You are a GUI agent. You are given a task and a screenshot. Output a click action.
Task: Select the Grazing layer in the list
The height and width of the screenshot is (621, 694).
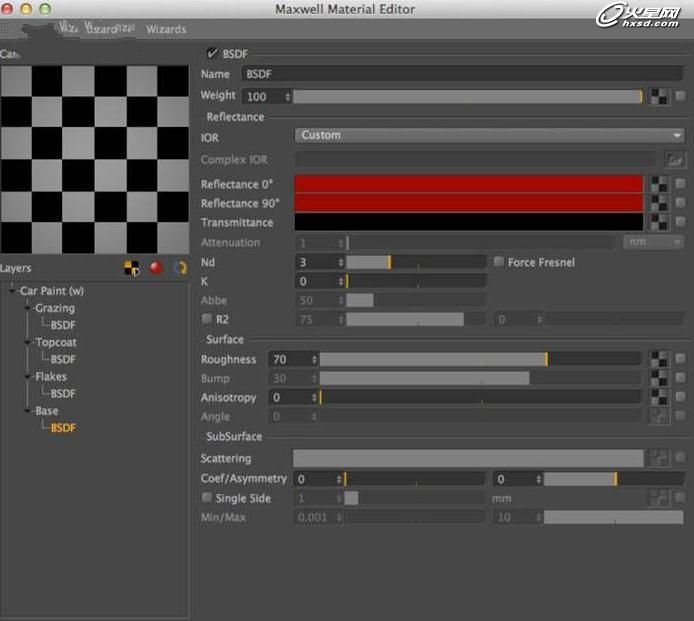[x=54, y=308]
